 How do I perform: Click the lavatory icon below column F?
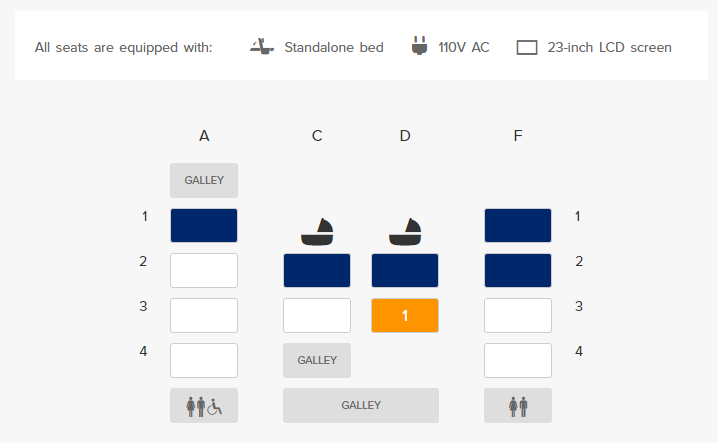pyautogui.click(x=518, y=405)
